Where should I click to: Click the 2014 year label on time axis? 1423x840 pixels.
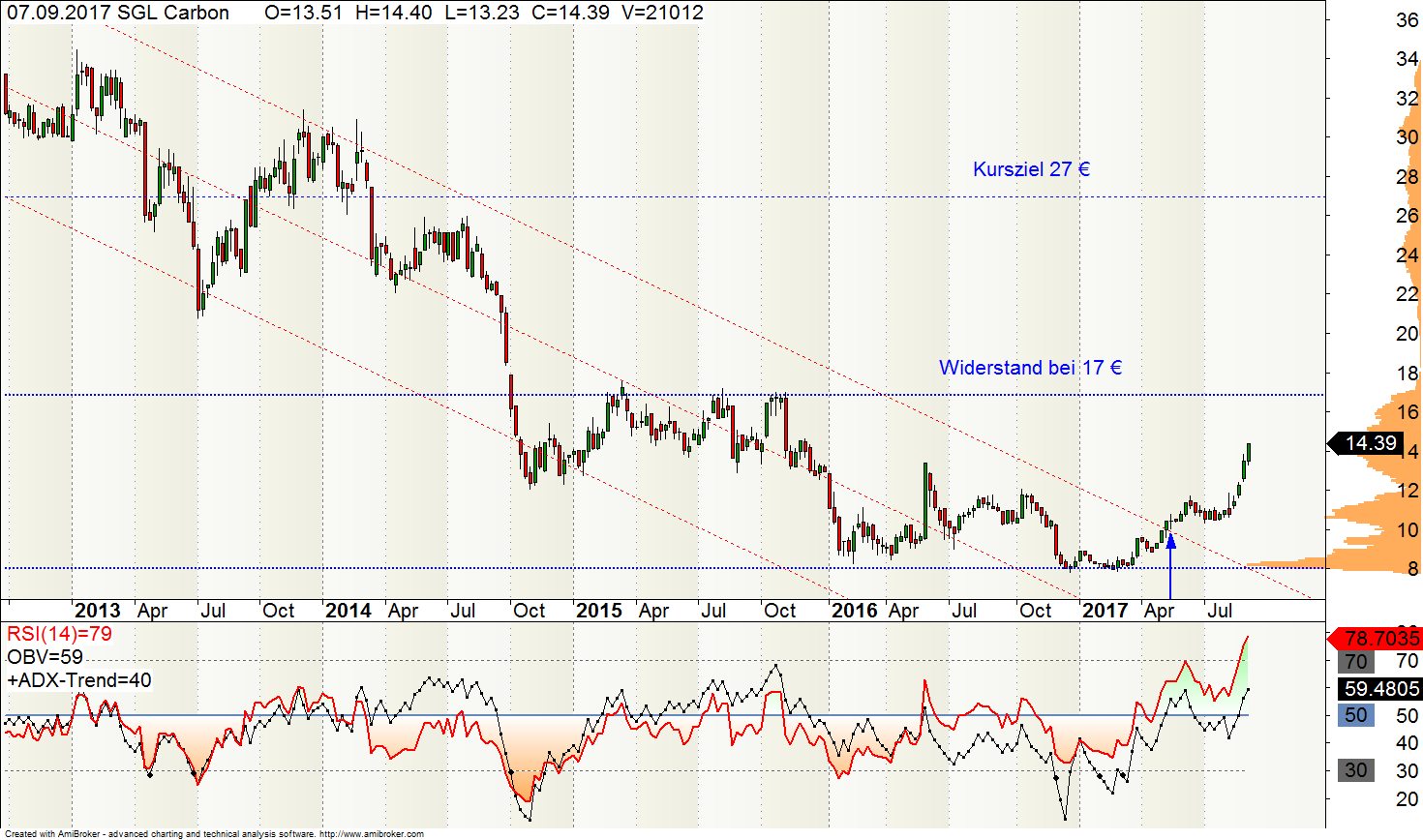pos(348,611)
